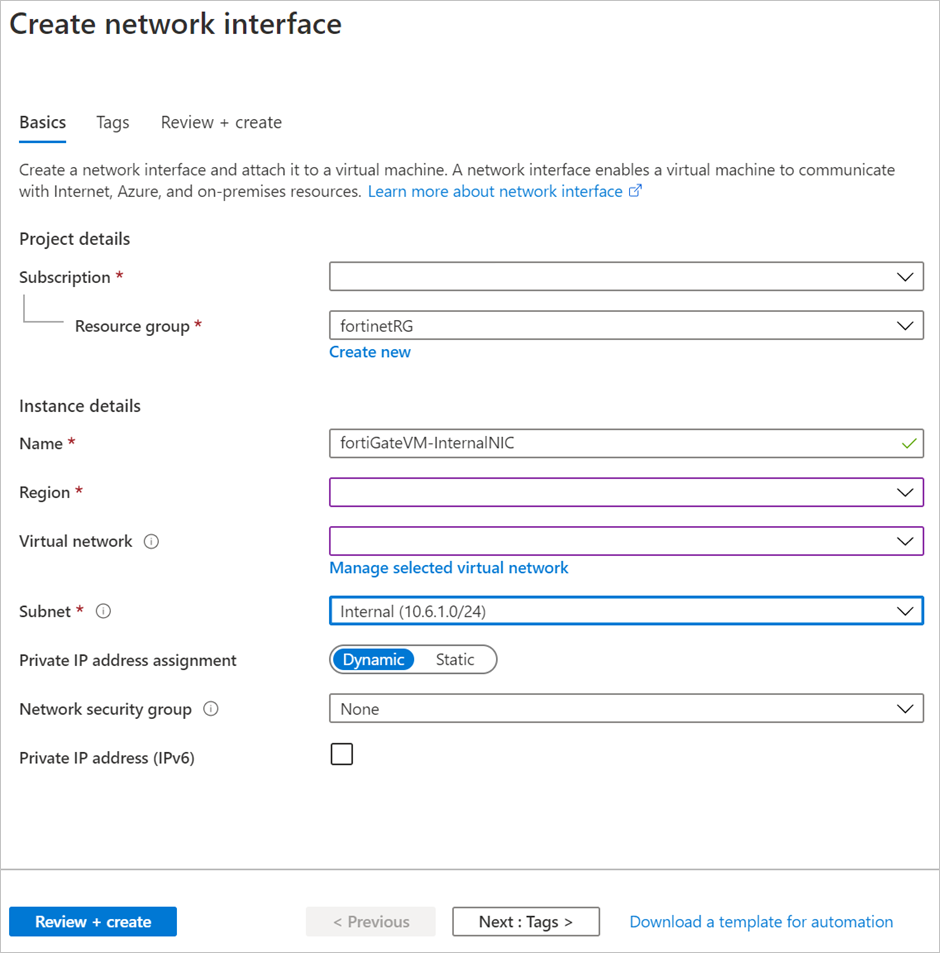The width and height of the screenshot is (940, 953).
Task: Select Dynamic private IP assignment
Action: (x=373, y=660)
